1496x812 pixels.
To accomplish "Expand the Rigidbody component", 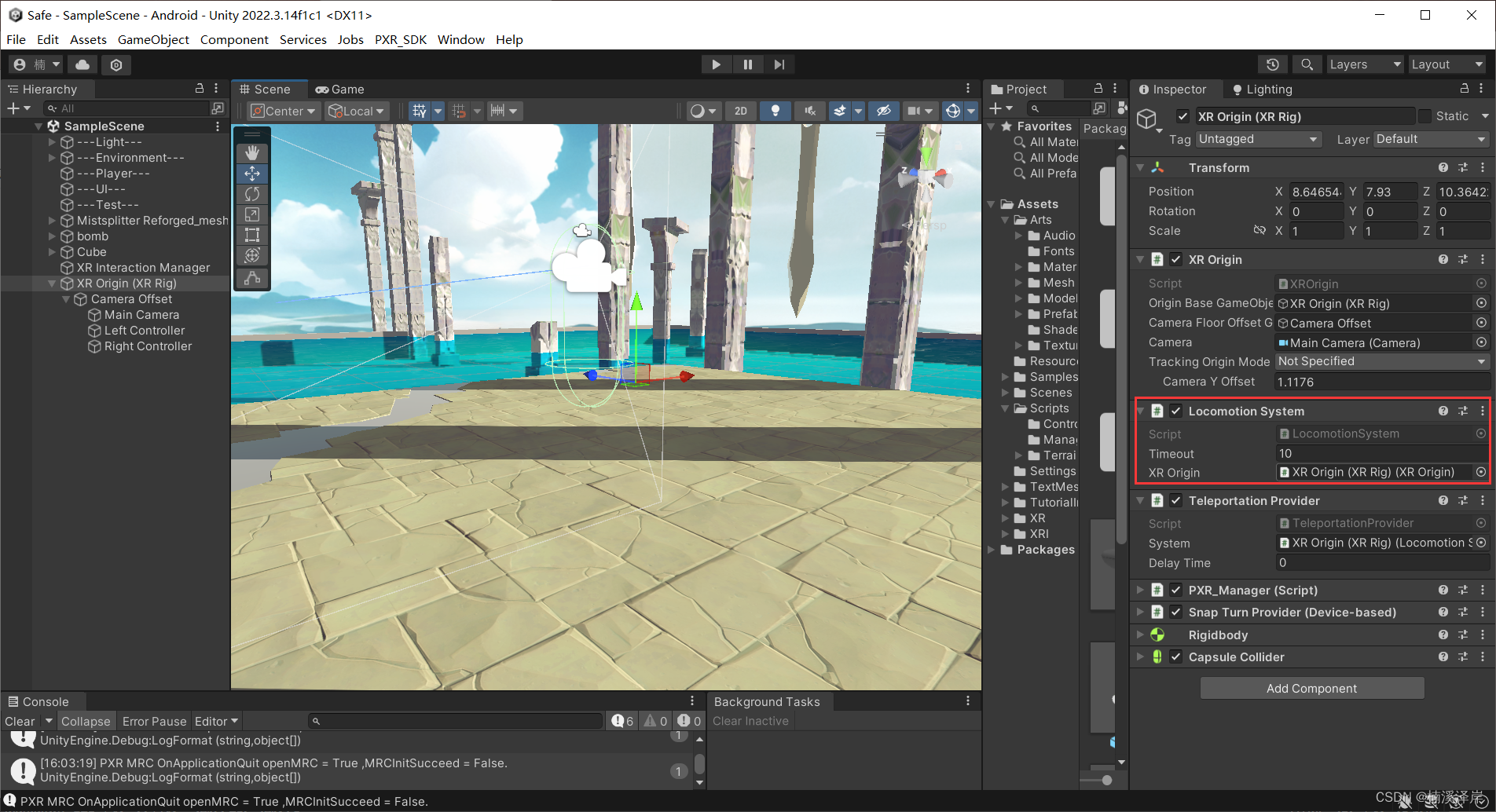I will [x=1140, y=635].
